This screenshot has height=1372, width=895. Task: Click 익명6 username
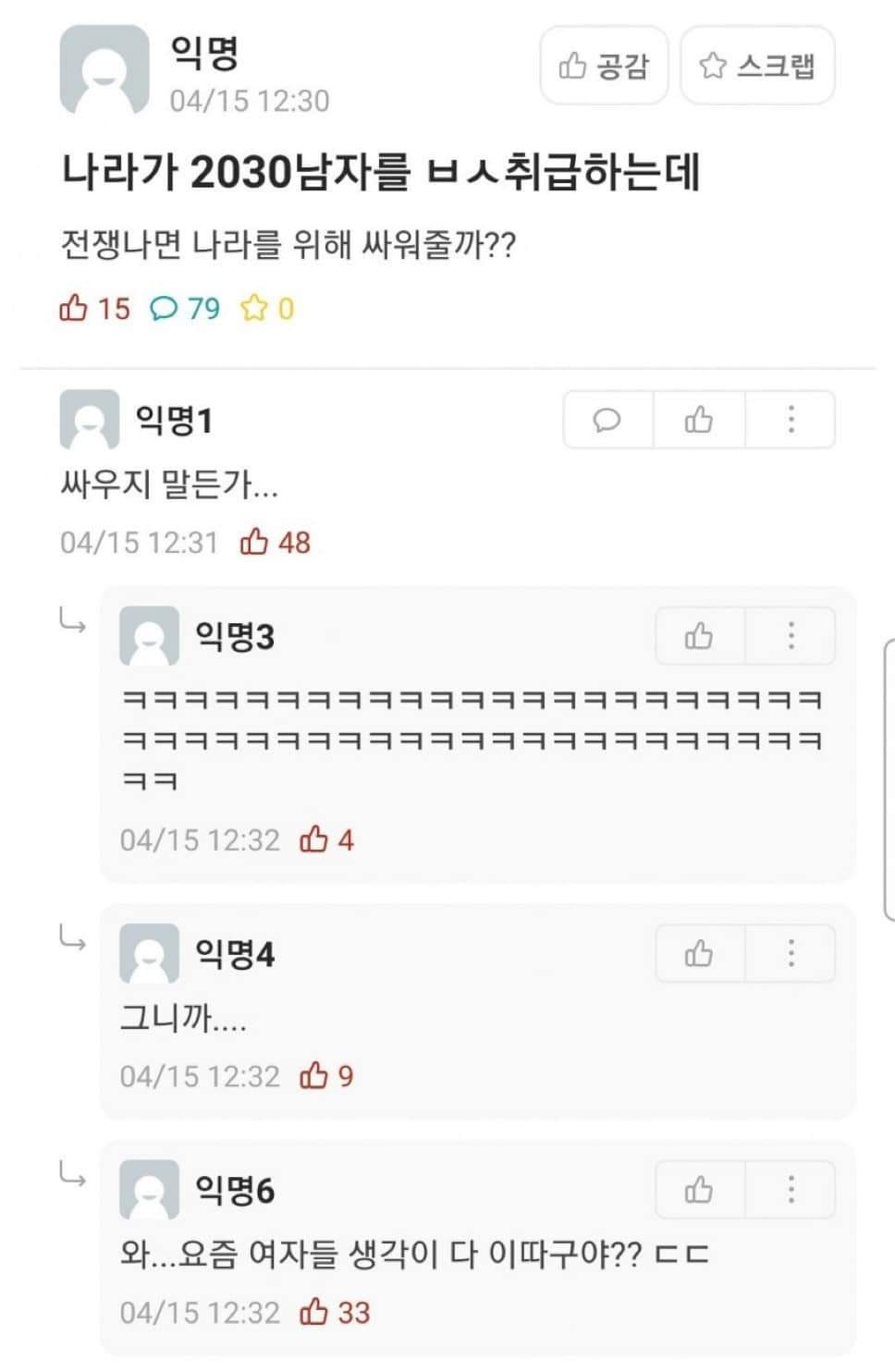pos(234,1190)
